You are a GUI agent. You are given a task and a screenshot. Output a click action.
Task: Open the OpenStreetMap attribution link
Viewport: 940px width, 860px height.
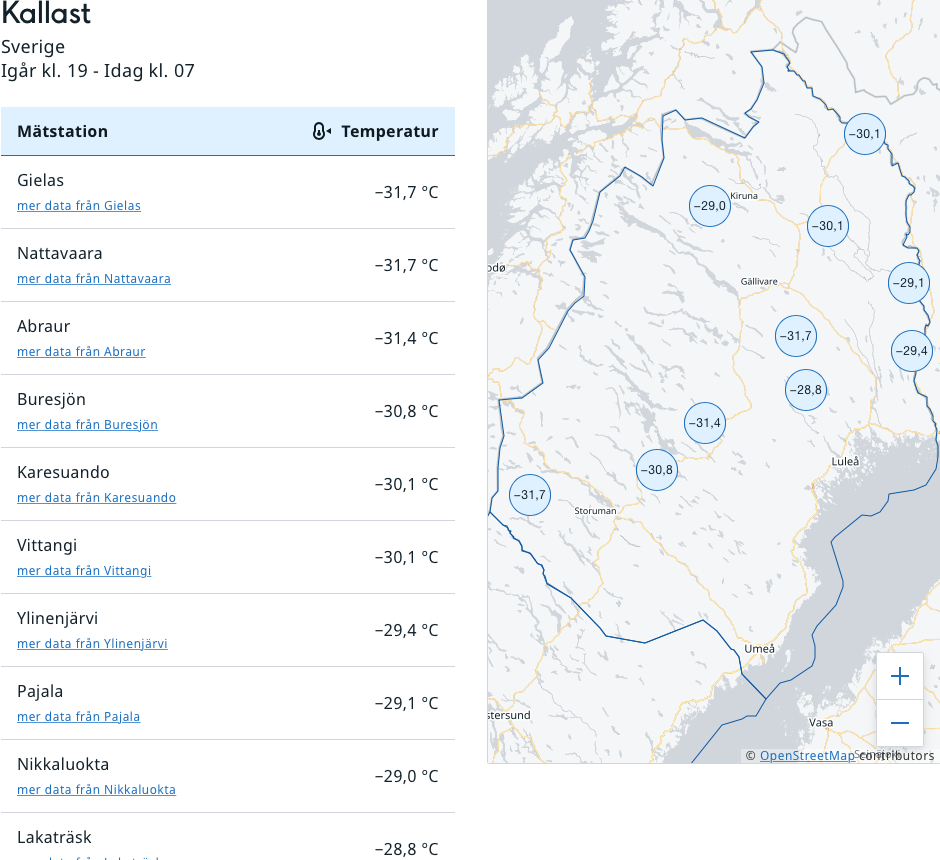point(807,756)
